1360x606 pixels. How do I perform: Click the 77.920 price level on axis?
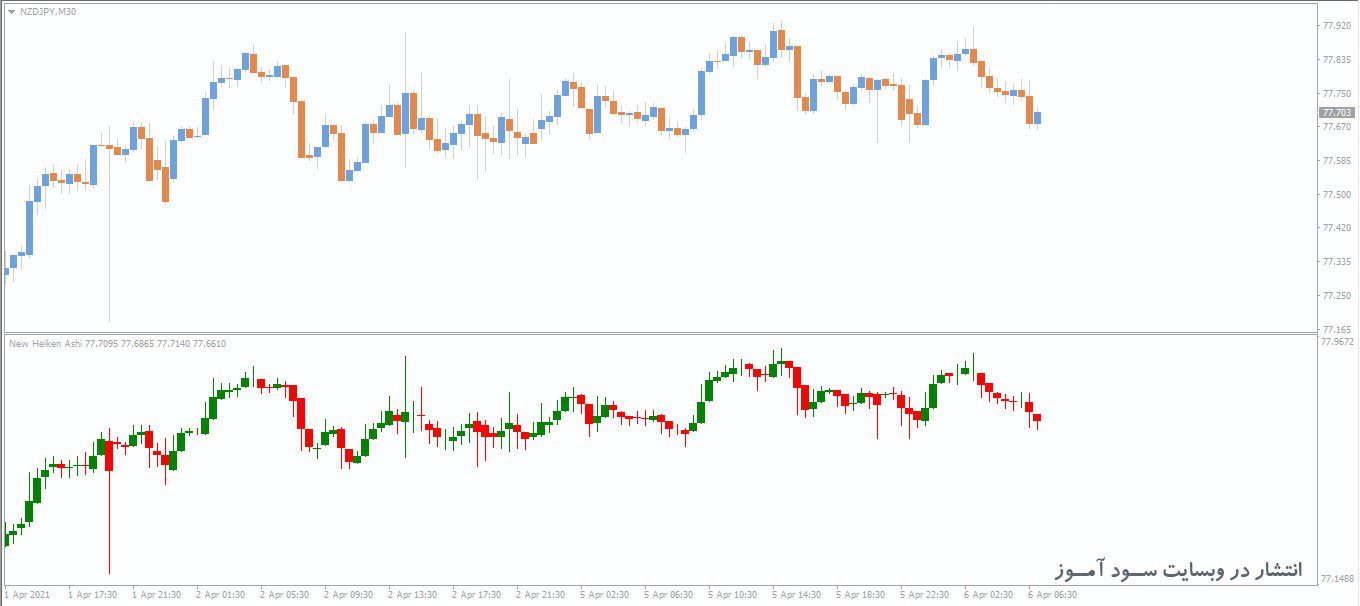1336,26
